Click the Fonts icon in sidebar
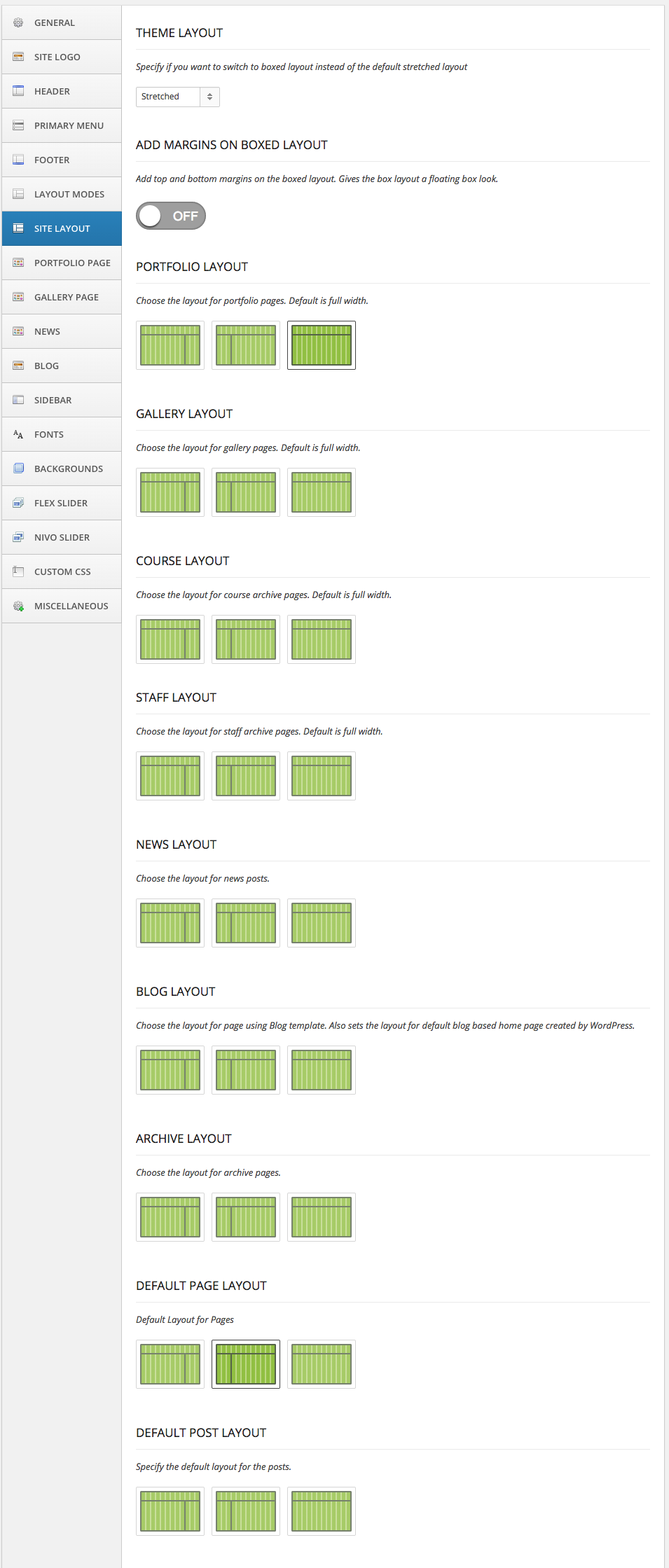This screenshot has width=669, height=1568. tap(18, 434)
